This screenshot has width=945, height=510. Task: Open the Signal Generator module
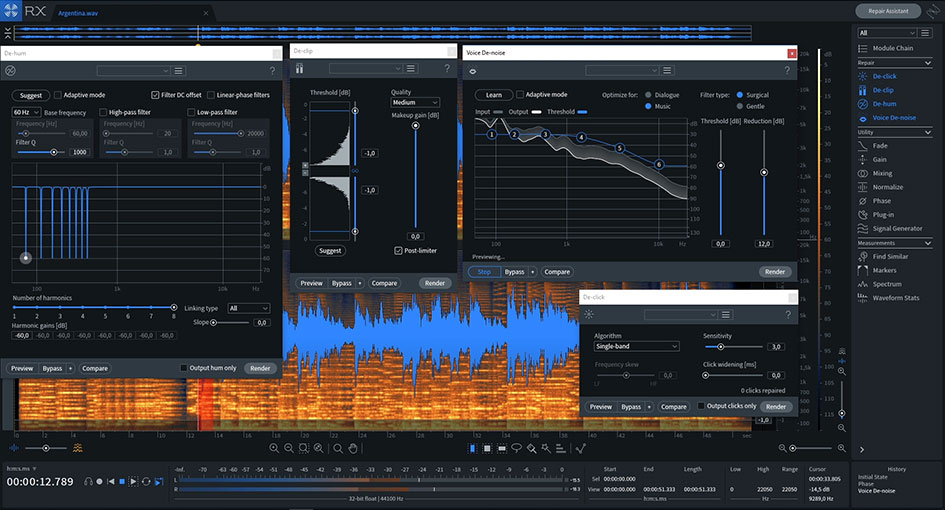point(897,228)
